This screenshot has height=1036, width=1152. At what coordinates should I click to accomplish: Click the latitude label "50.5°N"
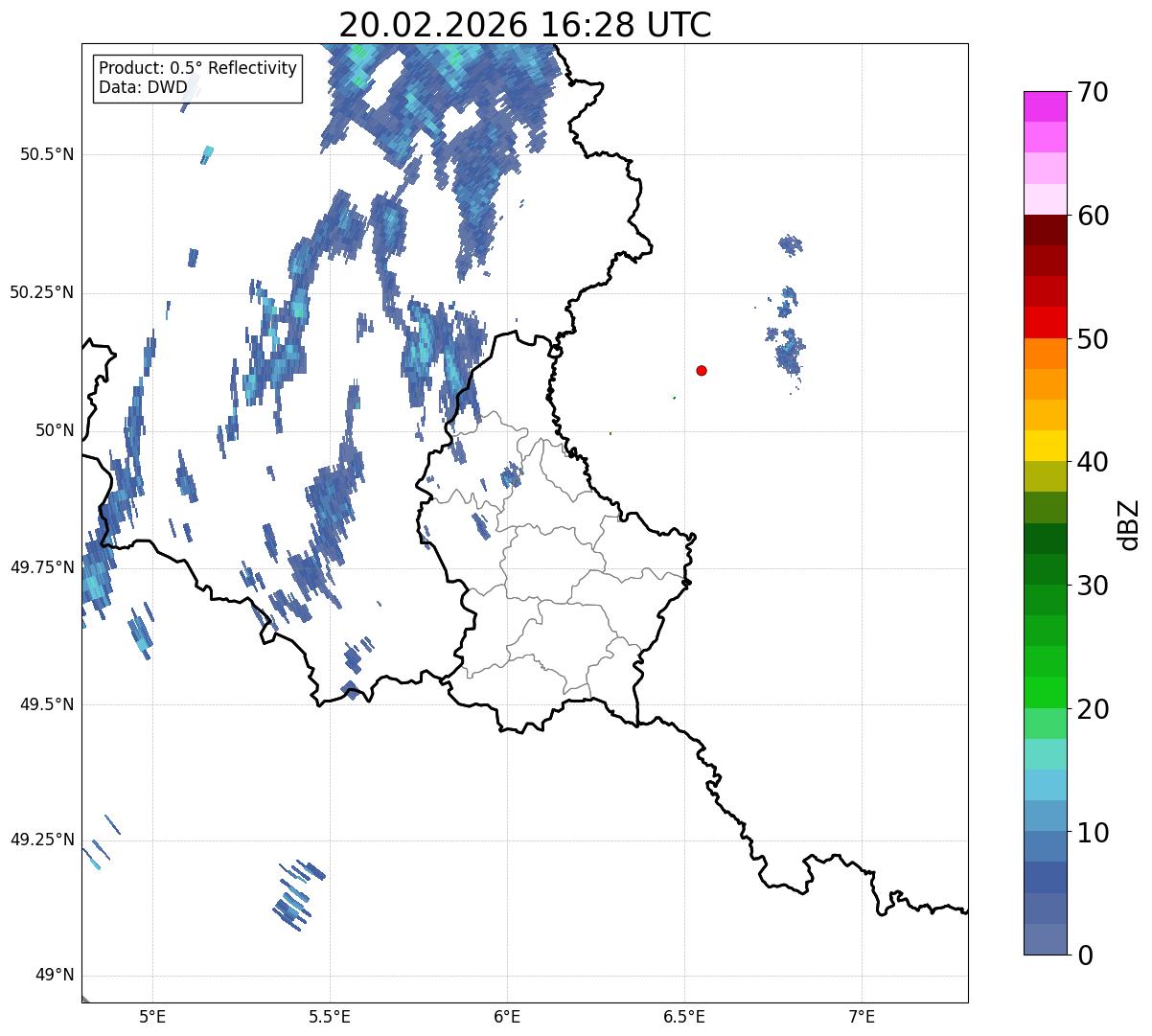[47, 154]
